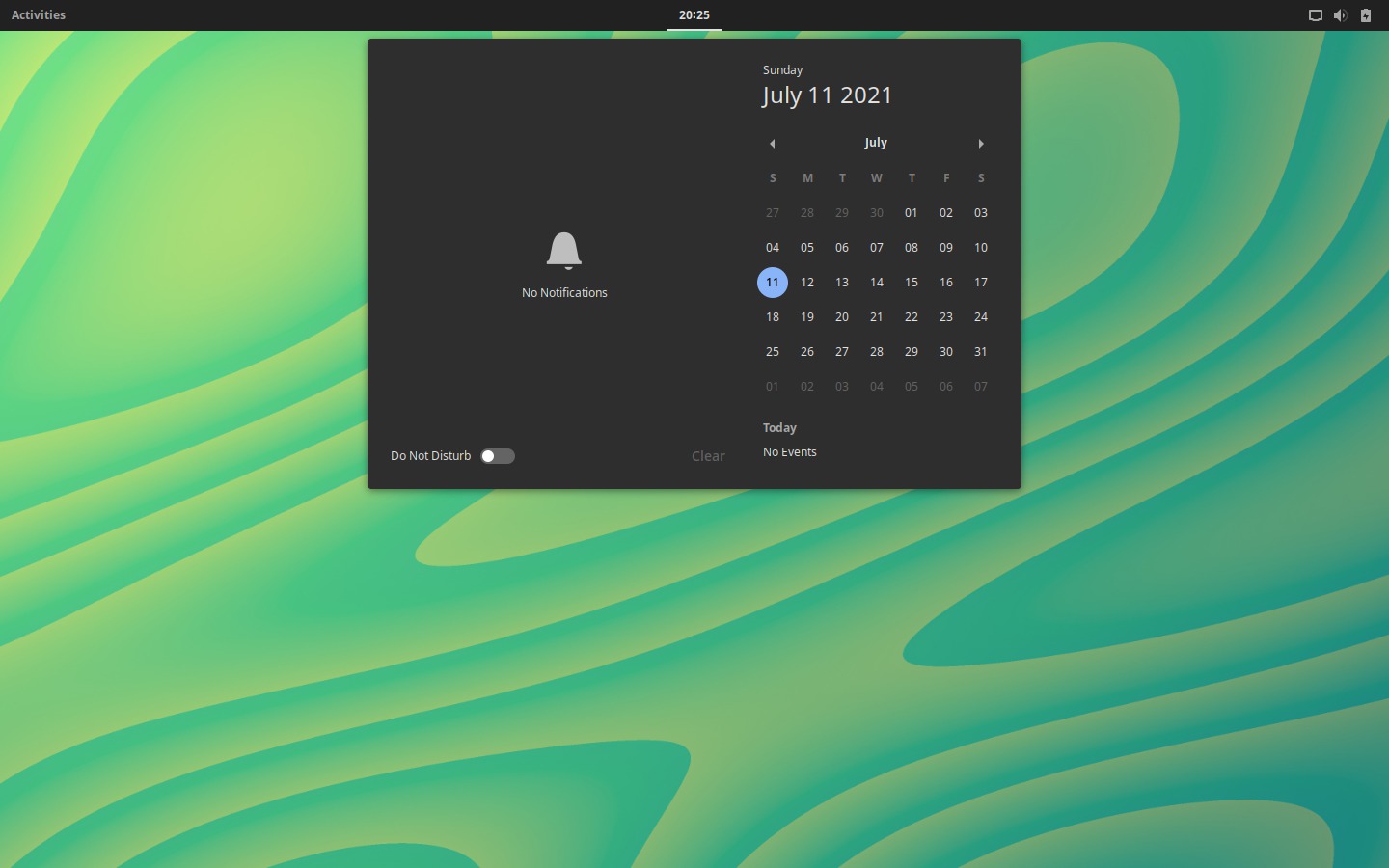Choose July 01 in the calendar

912,213
